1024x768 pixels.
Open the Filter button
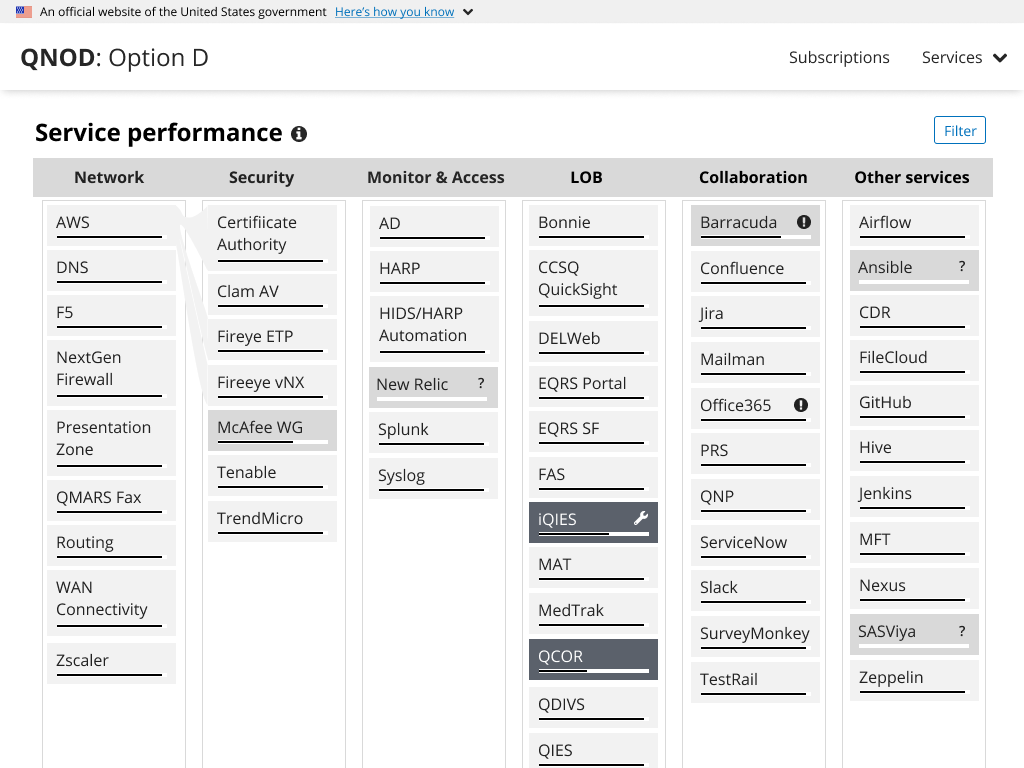click(x=959, y=131)
